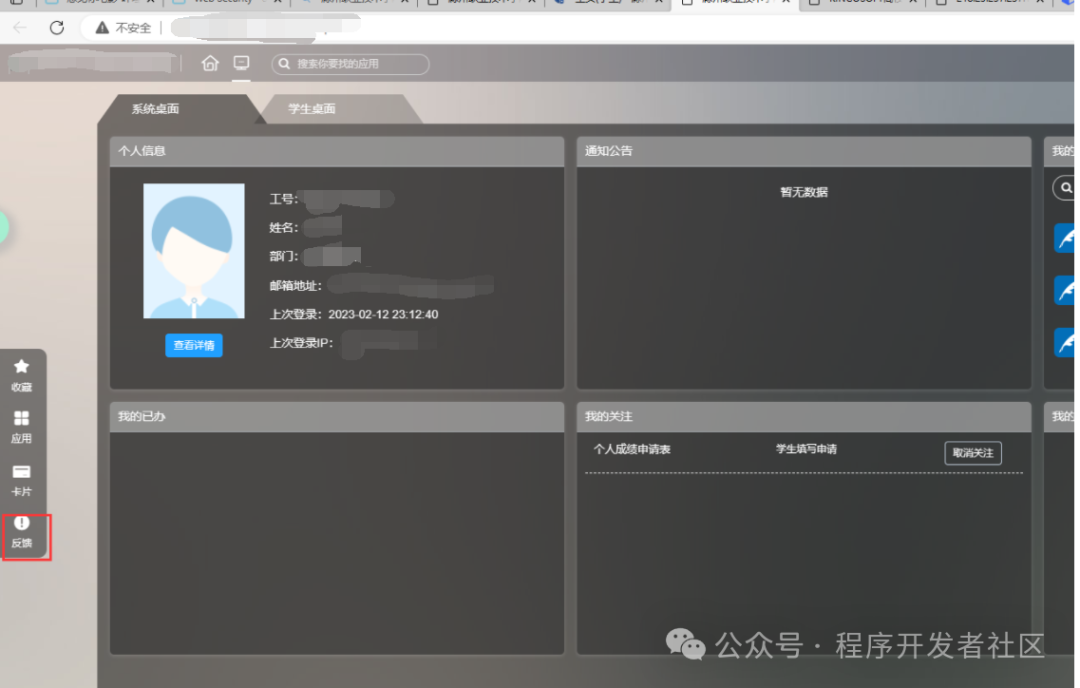The height and width of the screenshot is (688, 1080).
Task: Switch to the 学生桌面 tab
Action: [x=312, y=109]
